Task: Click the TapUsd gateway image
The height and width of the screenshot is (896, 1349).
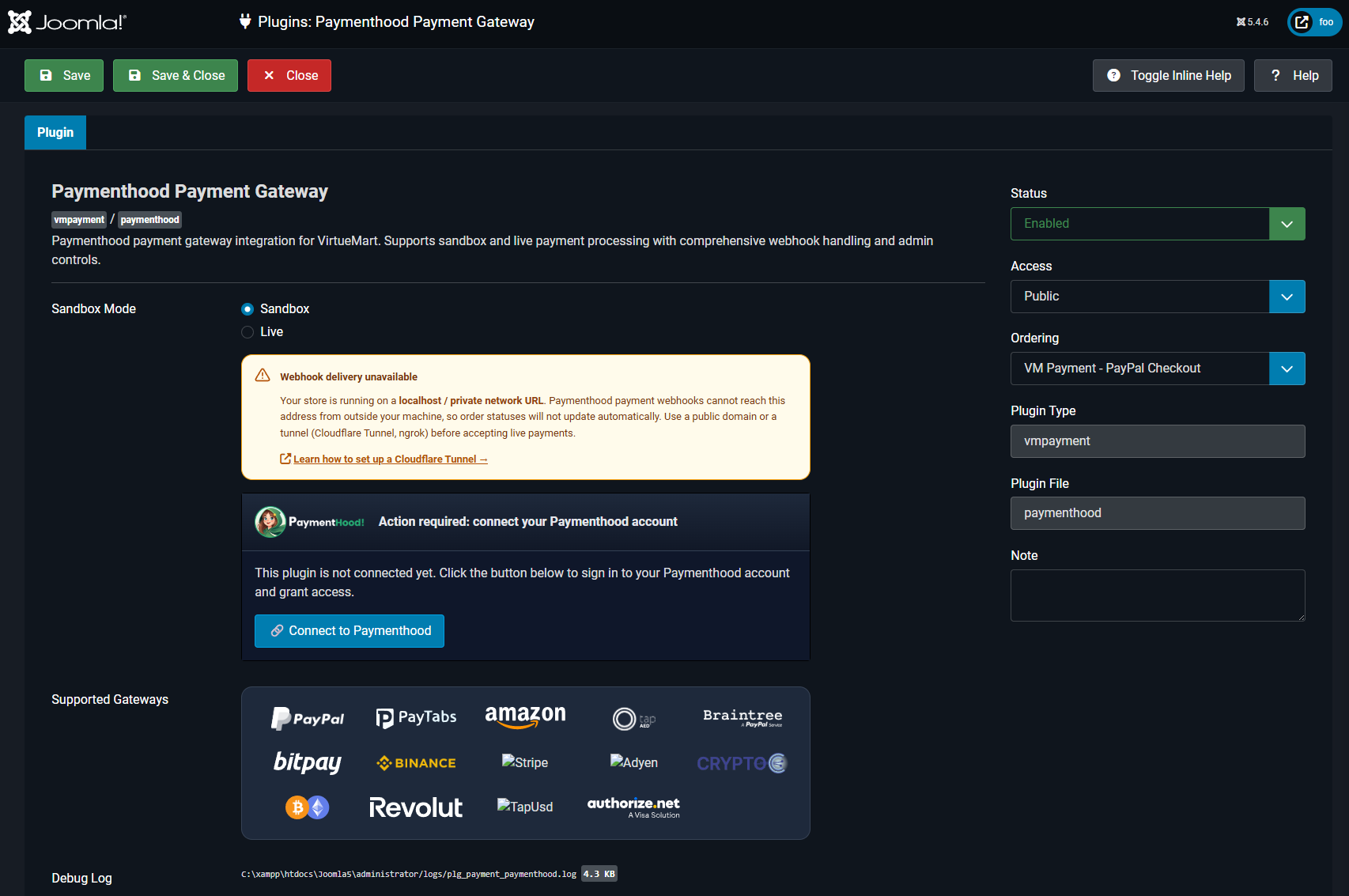Action: point(525,807)
